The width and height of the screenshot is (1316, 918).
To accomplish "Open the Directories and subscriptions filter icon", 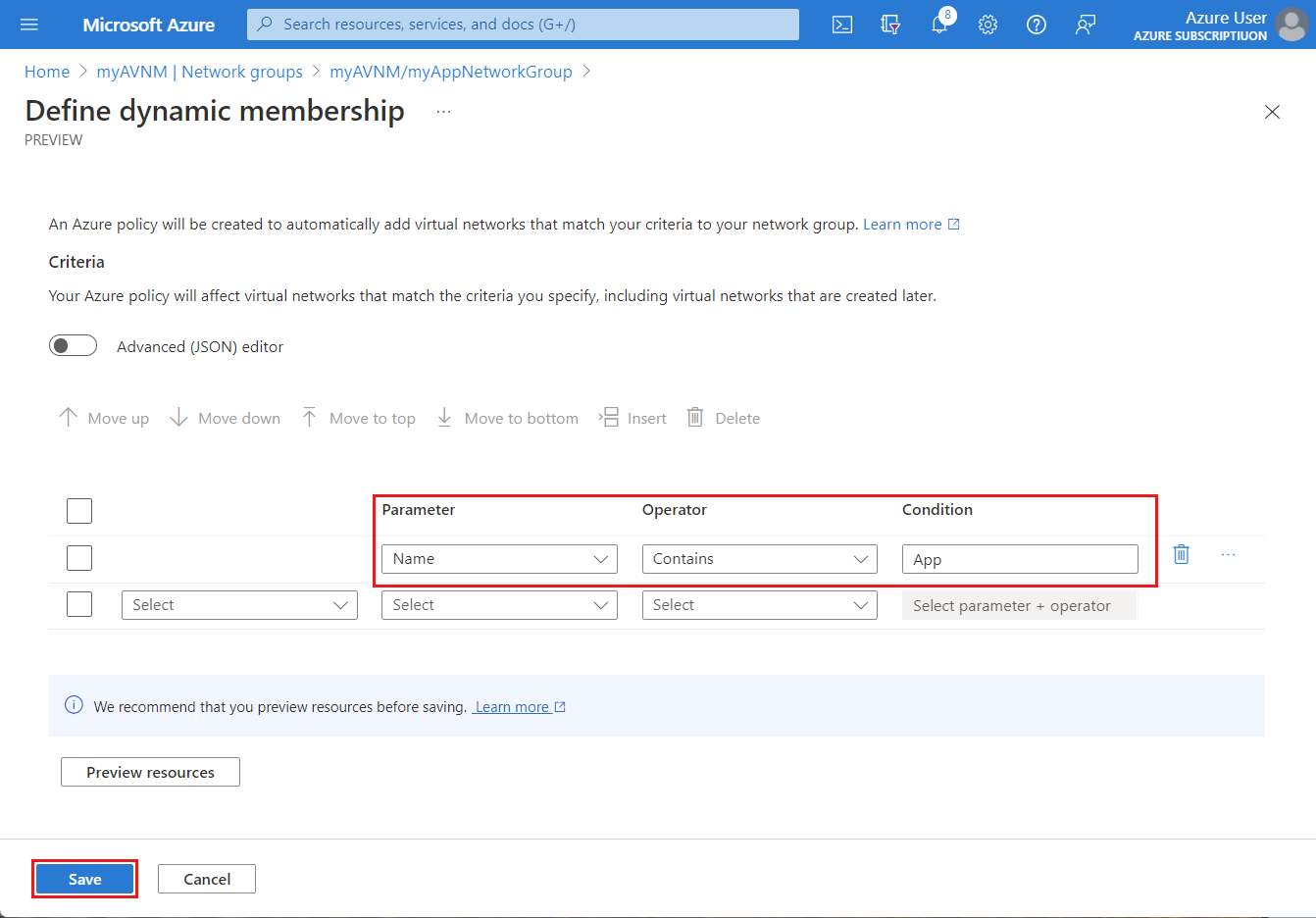I will (890, 25).
